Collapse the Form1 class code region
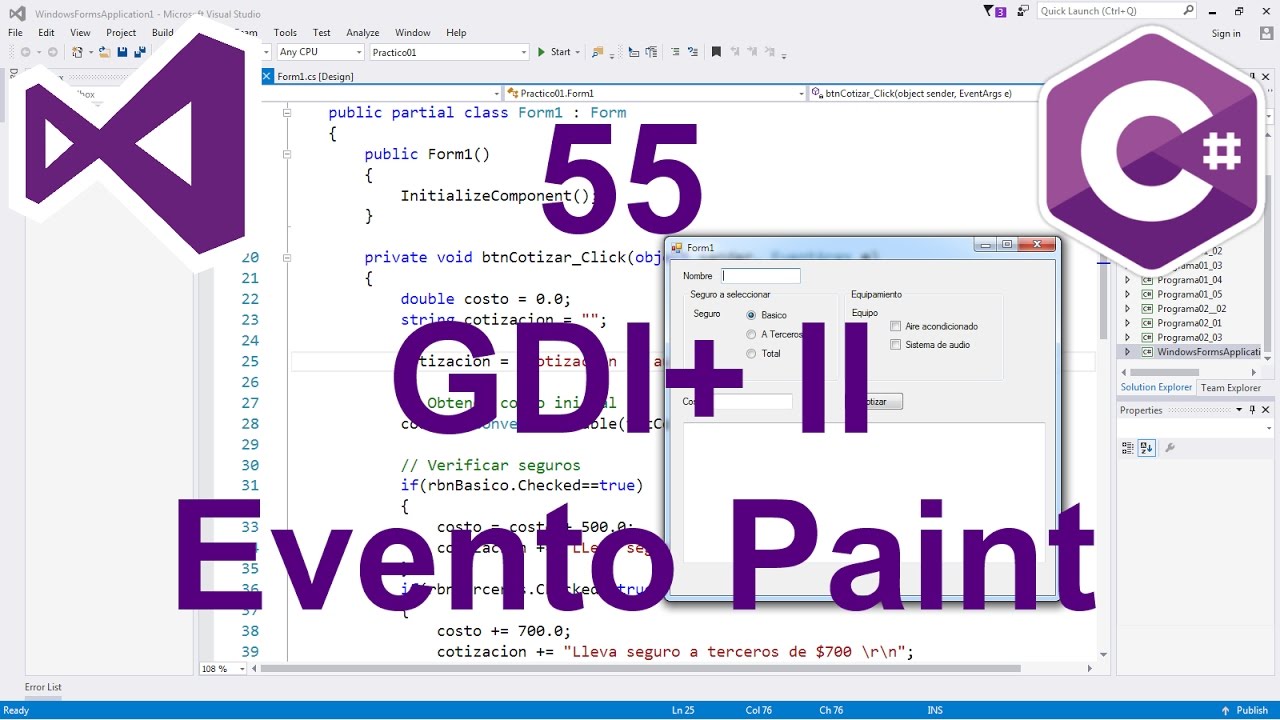Screen dimensions: 1280x720 pyautogui.click(x=287, y=113)
